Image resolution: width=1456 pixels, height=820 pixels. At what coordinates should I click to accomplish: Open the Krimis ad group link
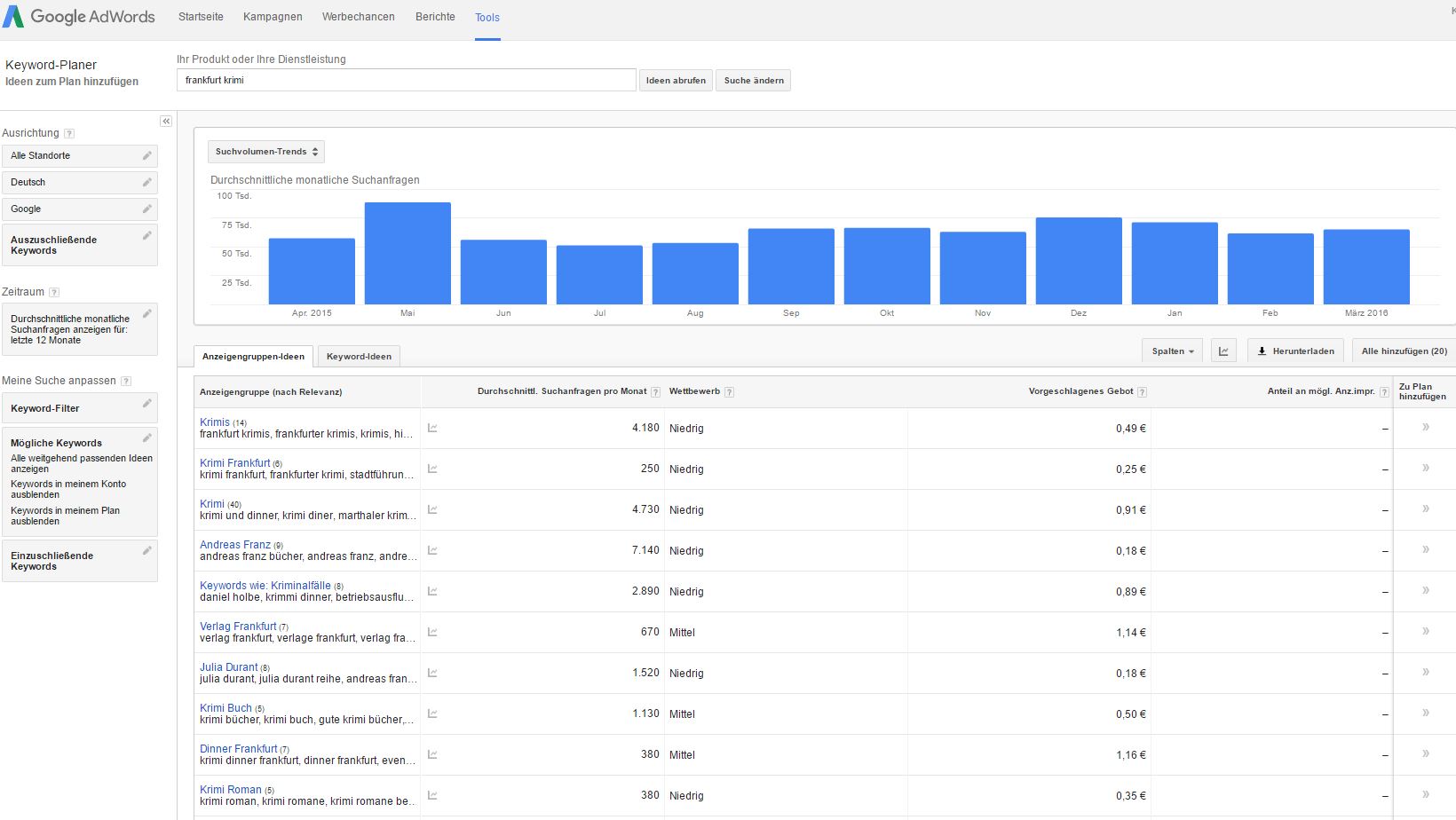point(215,422)
